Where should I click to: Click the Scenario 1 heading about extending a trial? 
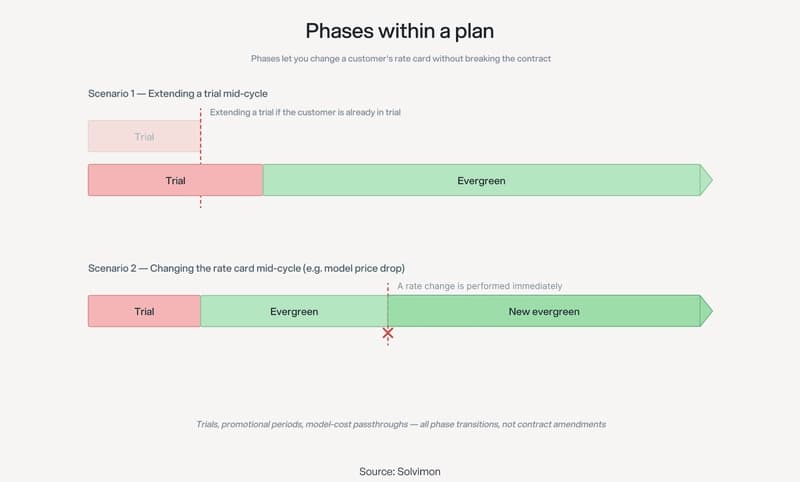point(178,94)
